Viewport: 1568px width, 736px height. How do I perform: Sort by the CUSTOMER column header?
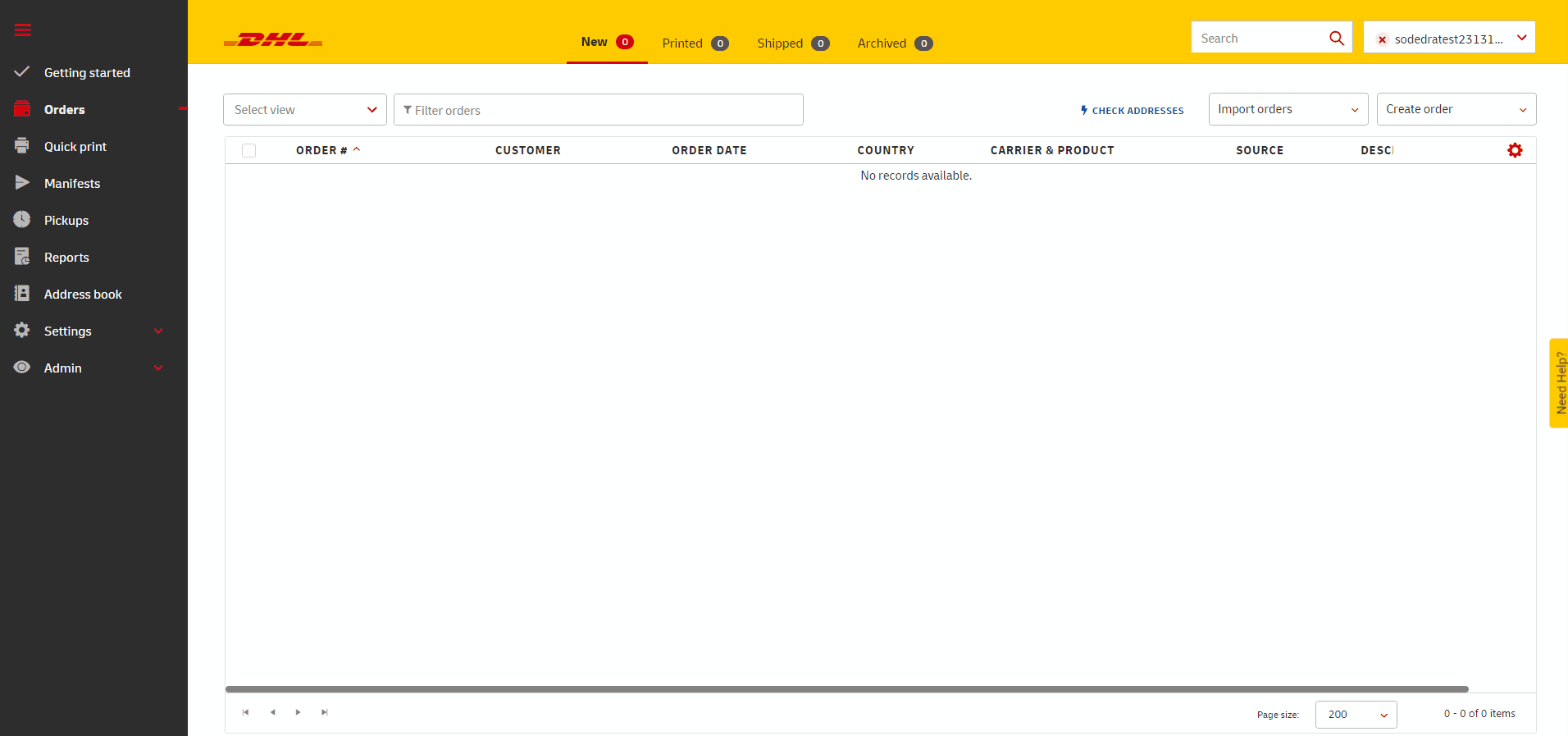pyautogui.click(x=528, y=150)
